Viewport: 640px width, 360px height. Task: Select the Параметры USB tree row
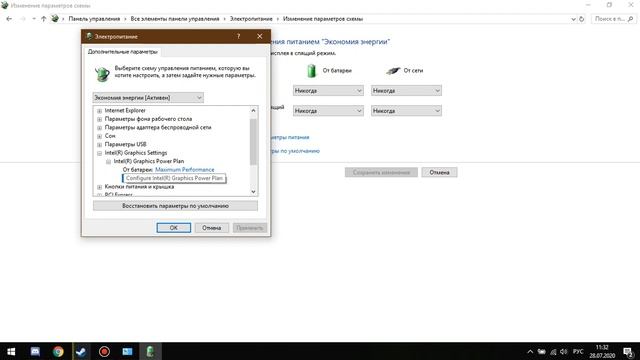coord(125,144)
